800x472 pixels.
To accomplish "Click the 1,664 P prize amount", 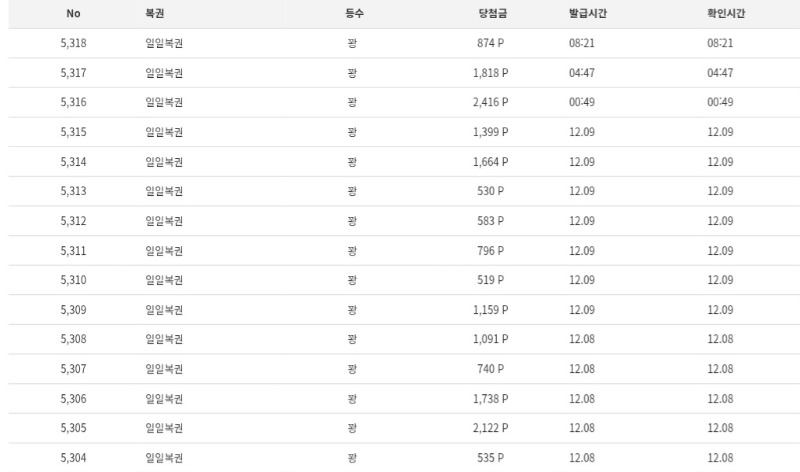I will point(491,162).
